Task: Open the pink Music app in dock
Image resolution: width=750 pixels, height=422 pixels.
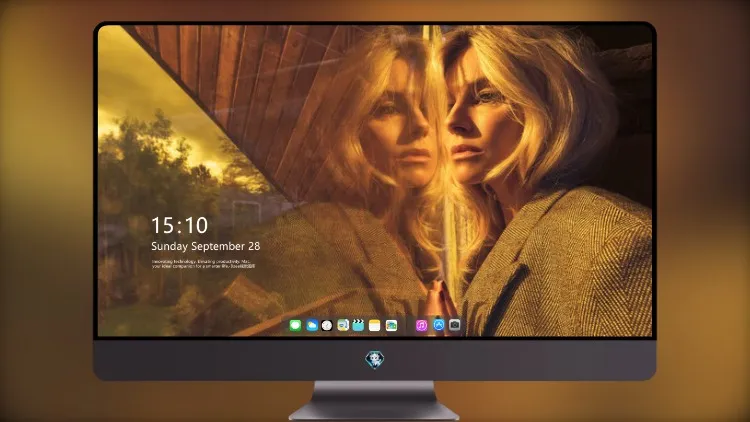Action: point(421,325)
